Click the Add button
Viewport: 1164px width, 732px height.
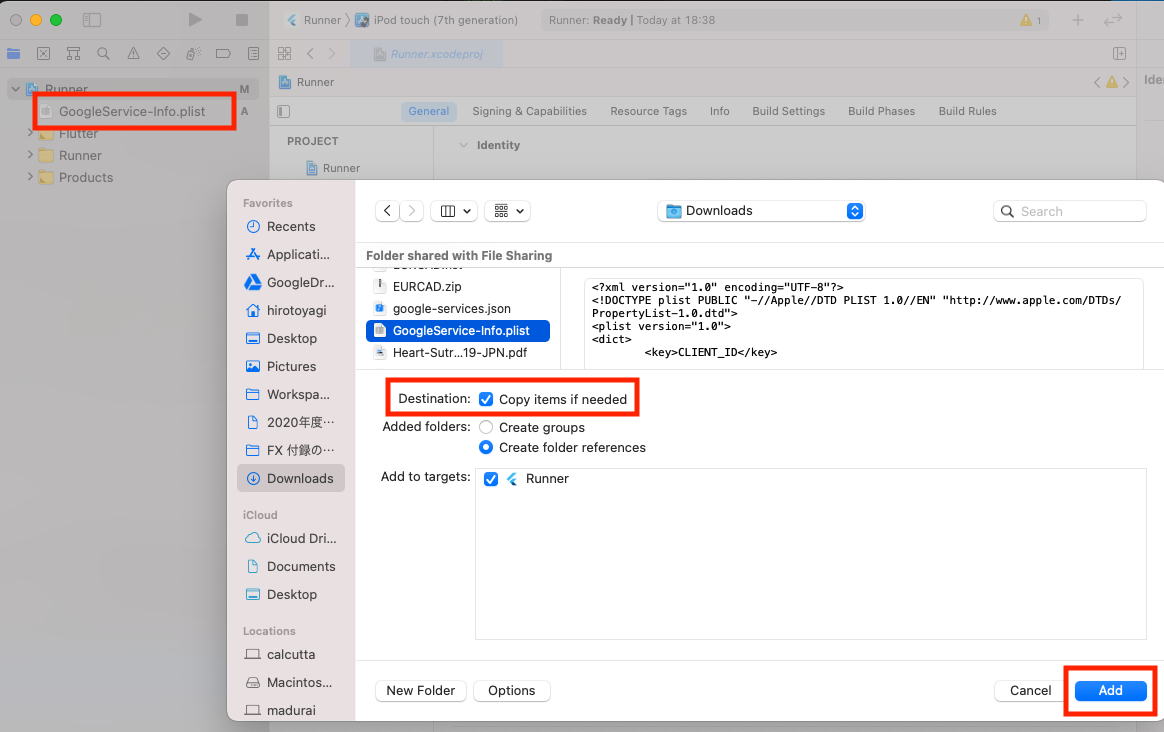pyautogui.click(x=1110, y=691)
